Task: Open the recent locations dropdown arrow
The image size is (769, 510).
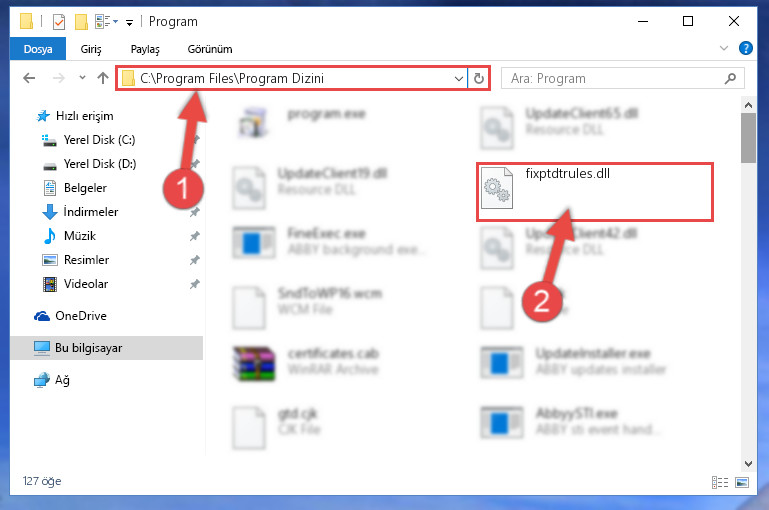Action: pyautogui.click(x=82, y=77)
